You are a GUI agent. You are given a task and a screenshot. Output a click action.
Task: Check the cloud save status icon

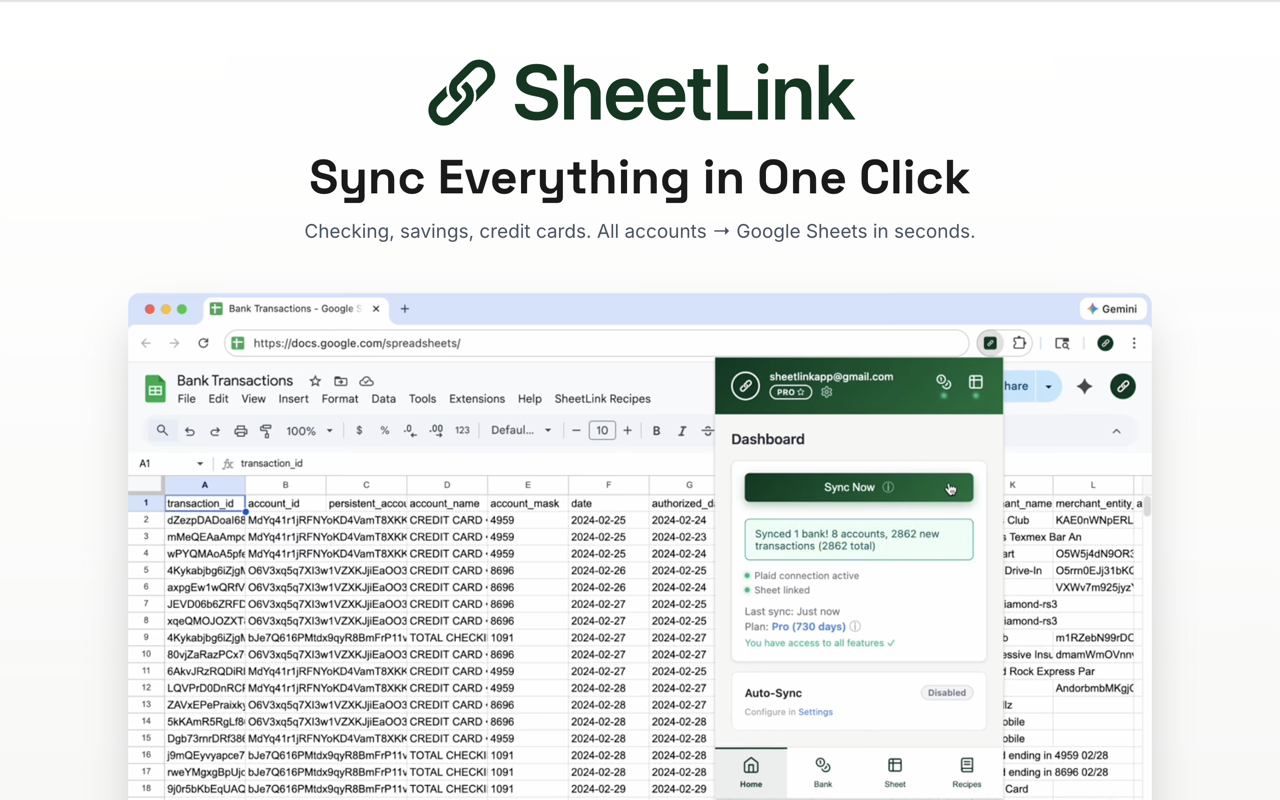[x=367, y=381]
